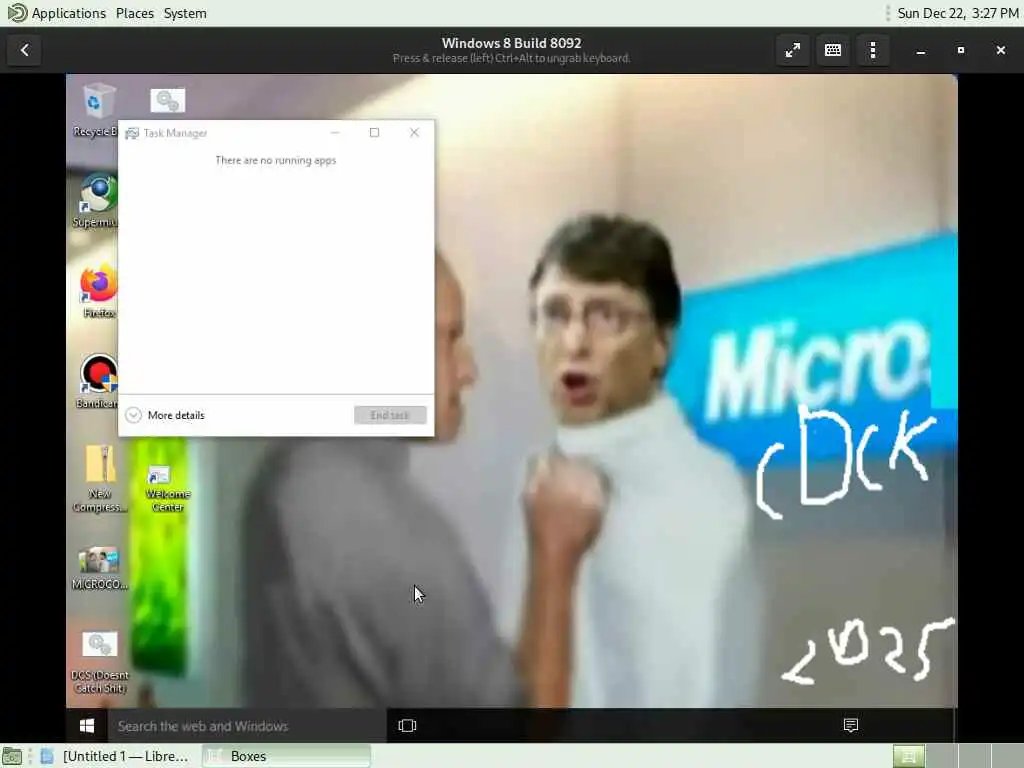Open the Bandicam desktop shortcut
Image resolution: width=1024 pixels, height=768 pixels.
pos(98,382)
